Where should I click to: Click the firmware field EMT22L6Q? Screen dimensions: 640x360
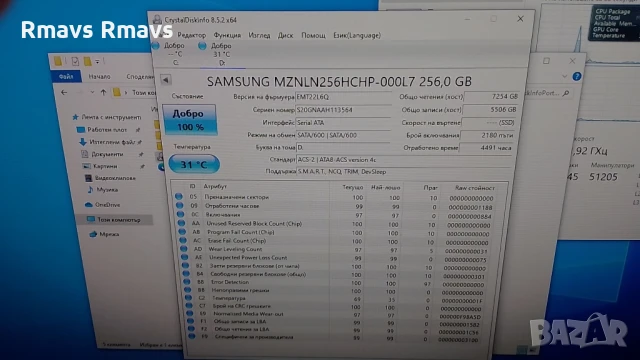[343, 97]
